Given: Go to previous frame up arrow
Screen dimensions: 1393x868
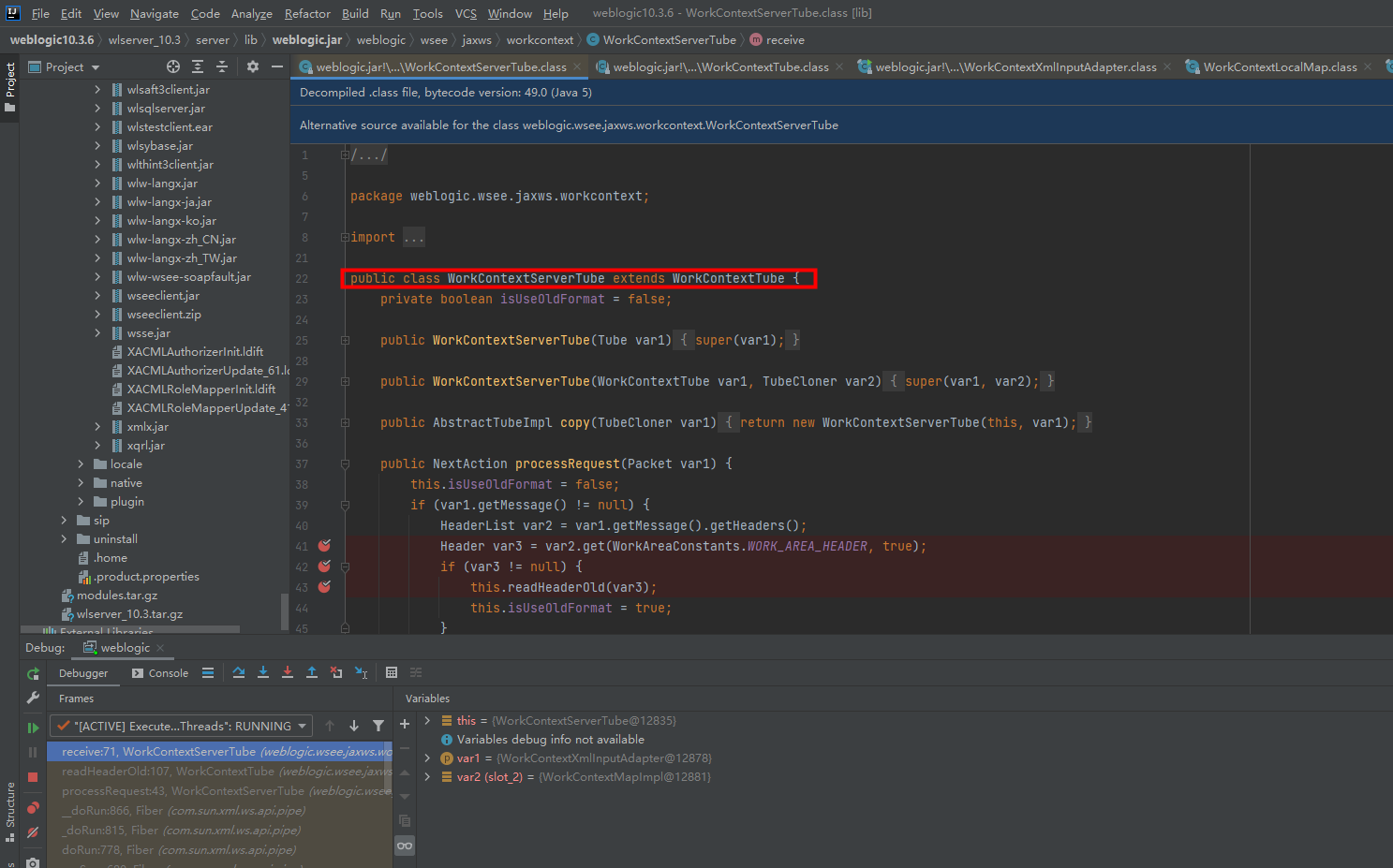Looking at the screenshot, I should [330, 726].
